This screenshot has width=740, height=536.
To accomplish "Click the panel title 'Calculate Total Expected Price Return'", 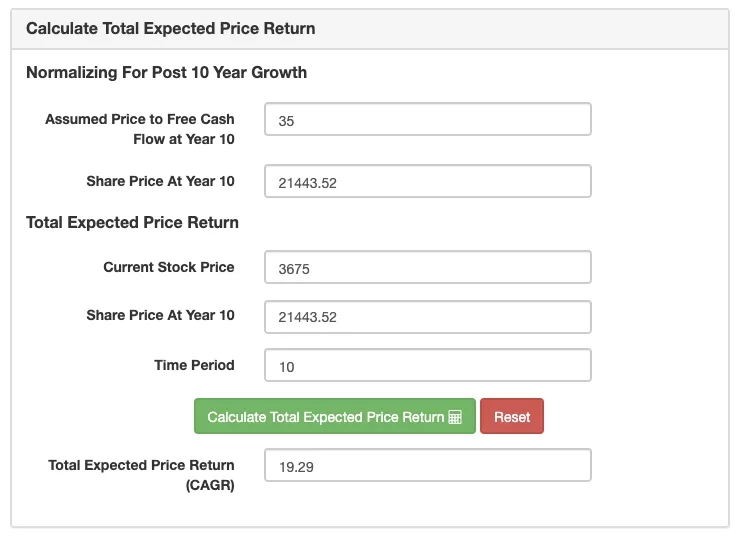I will click(170, 28).
